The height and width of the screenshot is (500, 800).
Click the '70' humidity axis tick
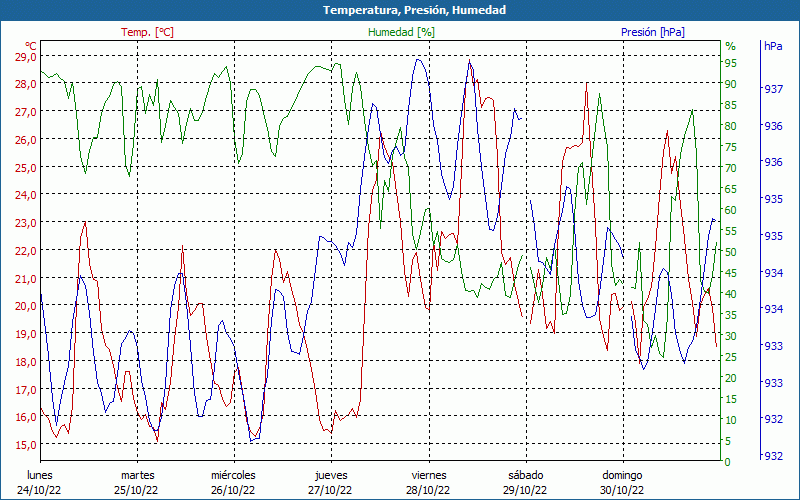[731, 168]
